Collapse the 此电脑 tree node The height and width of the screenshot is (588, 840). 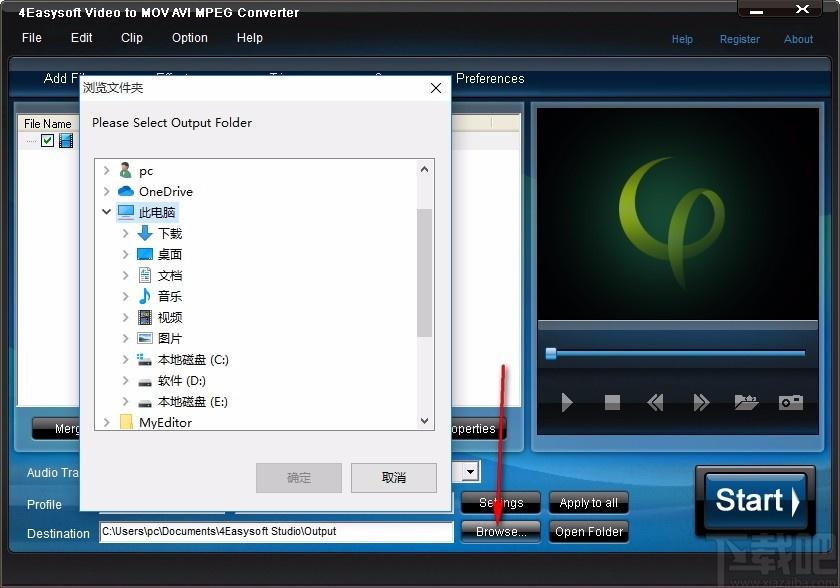(106, 212)
